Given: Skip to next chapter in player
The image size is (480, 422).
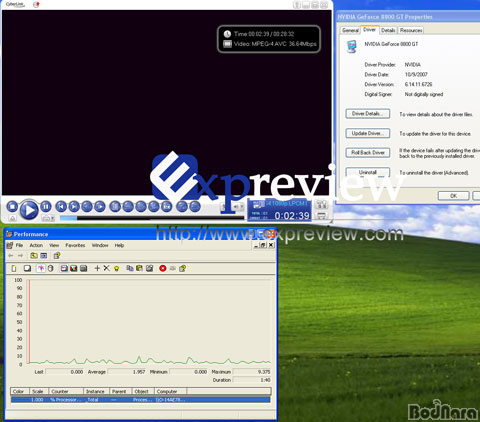Looking at the screenshot, I should tap(74, 207).
